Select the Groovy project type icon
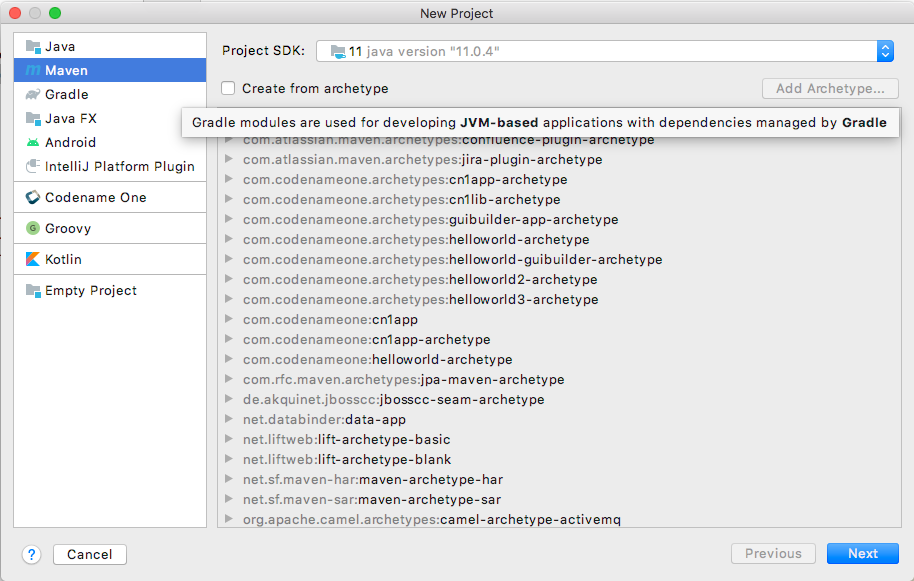914x581 pixels. tap(35, 228)
